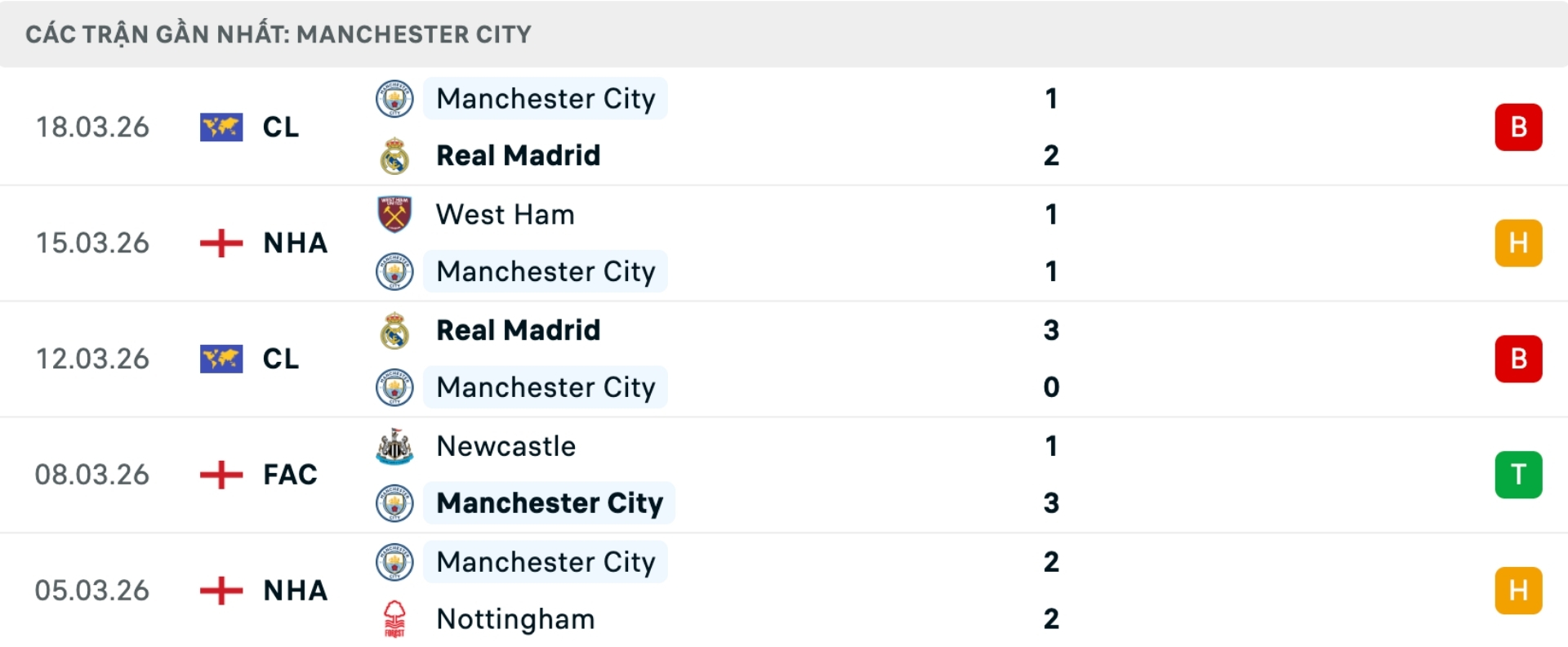Screen dimensions: 1568x647
Task: Click Real Madrid crest in 18.03.26 match
Action: coord(394,156)
